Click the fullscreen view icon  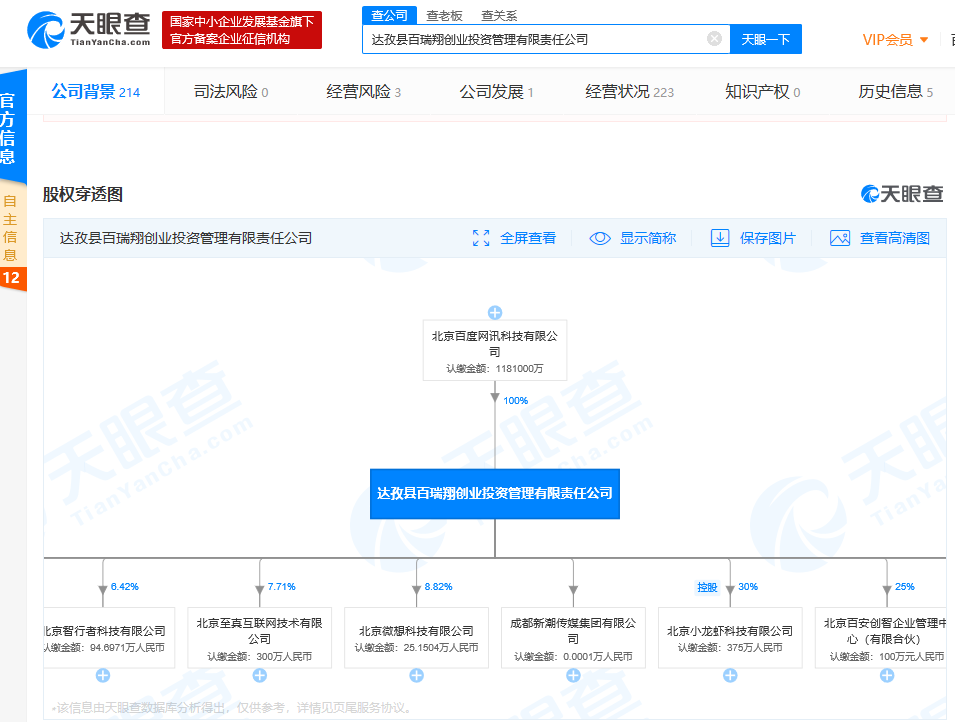tap(481, 238)
